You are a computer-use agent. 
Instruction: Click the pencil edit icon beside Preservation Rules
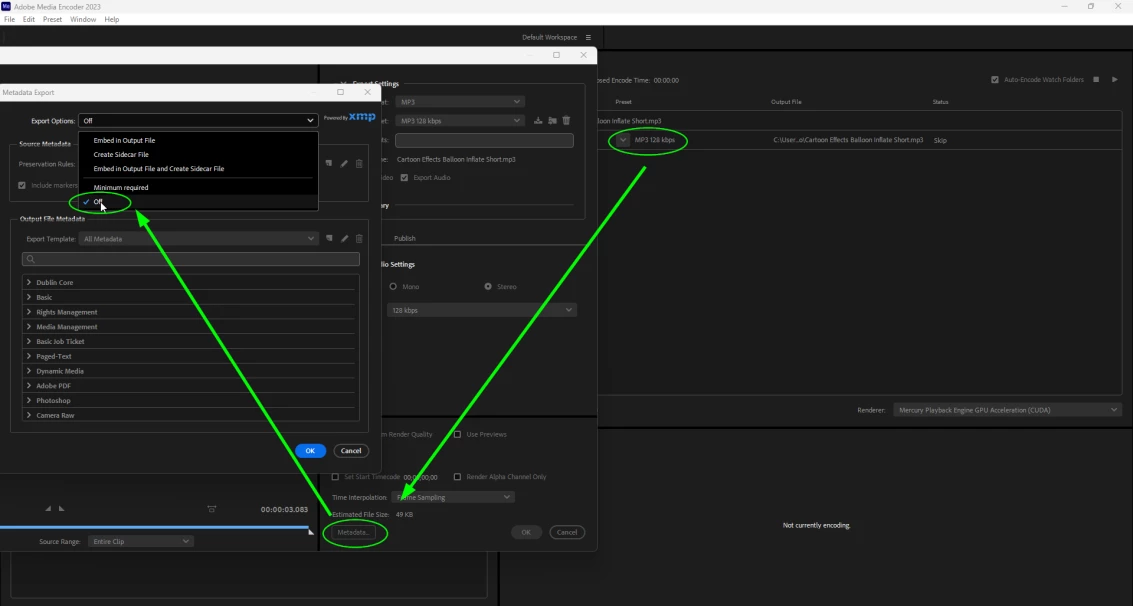pyautogui.click(x=344, y=164)
